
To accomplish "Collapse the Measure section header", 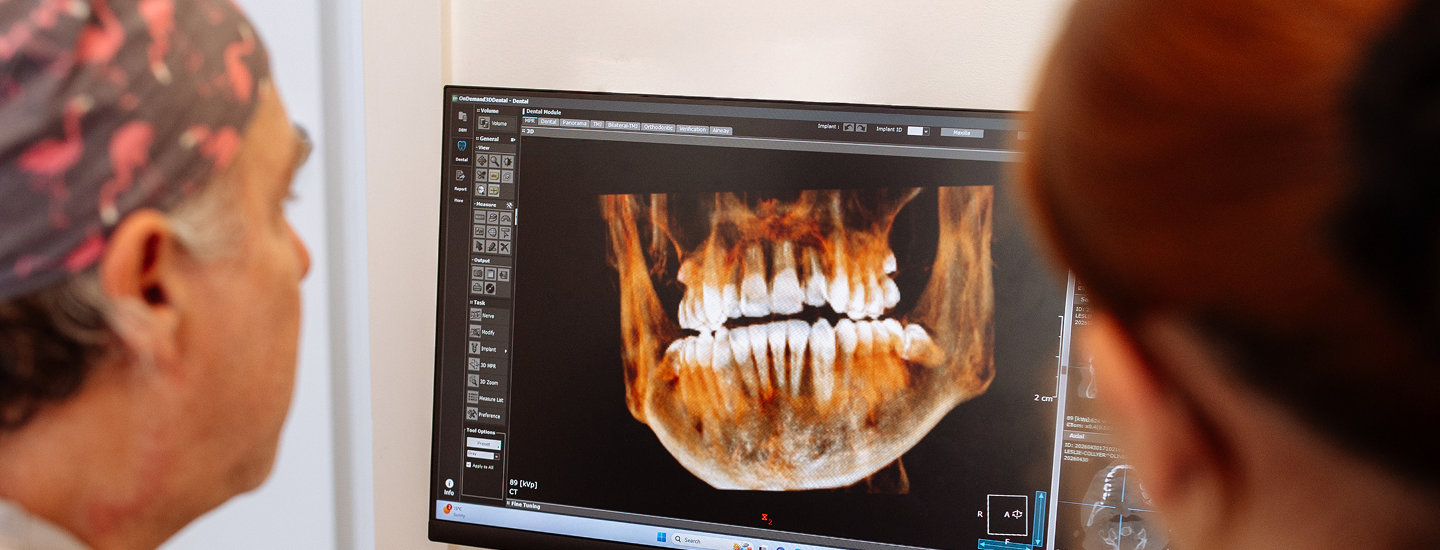I will coord(486,204).
